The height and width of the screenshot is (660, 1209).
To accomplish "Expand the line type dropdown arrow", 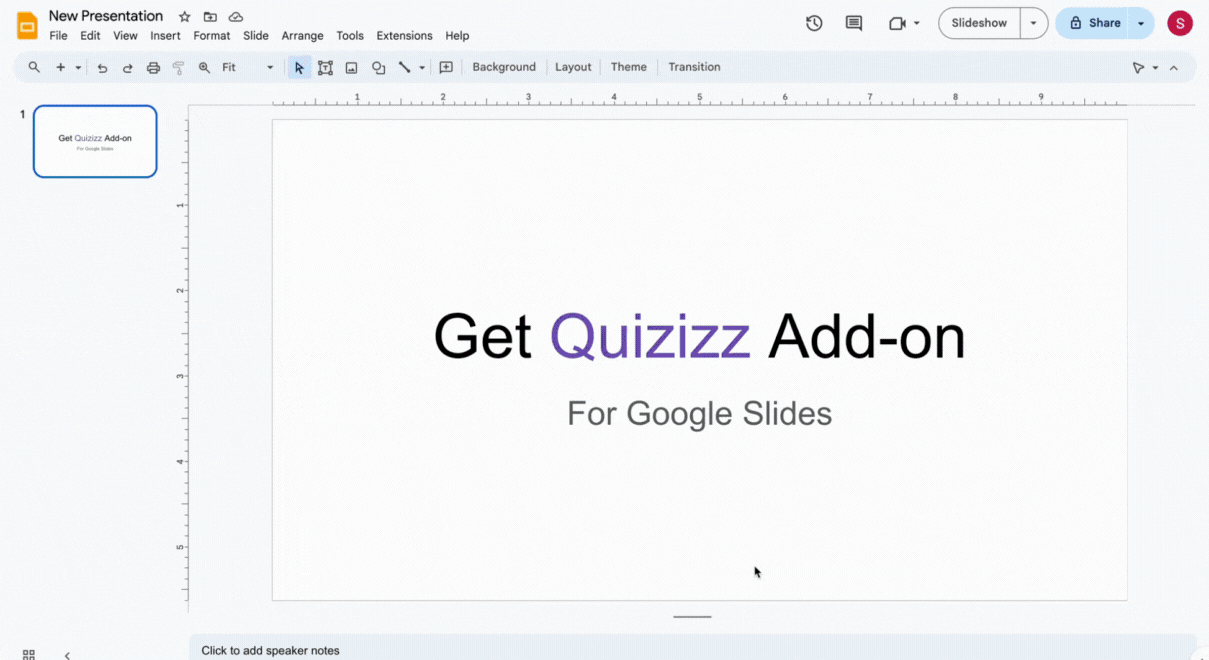I will pos(422,68).
